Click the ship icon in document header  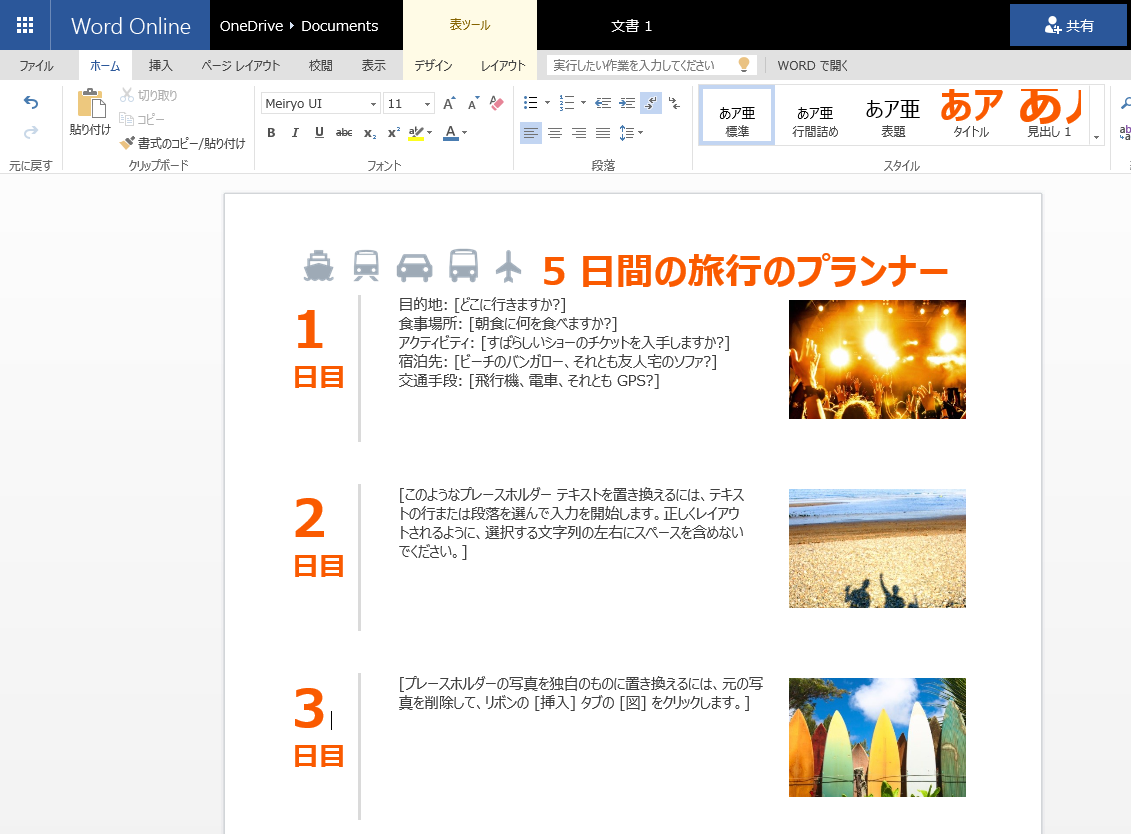319,265
